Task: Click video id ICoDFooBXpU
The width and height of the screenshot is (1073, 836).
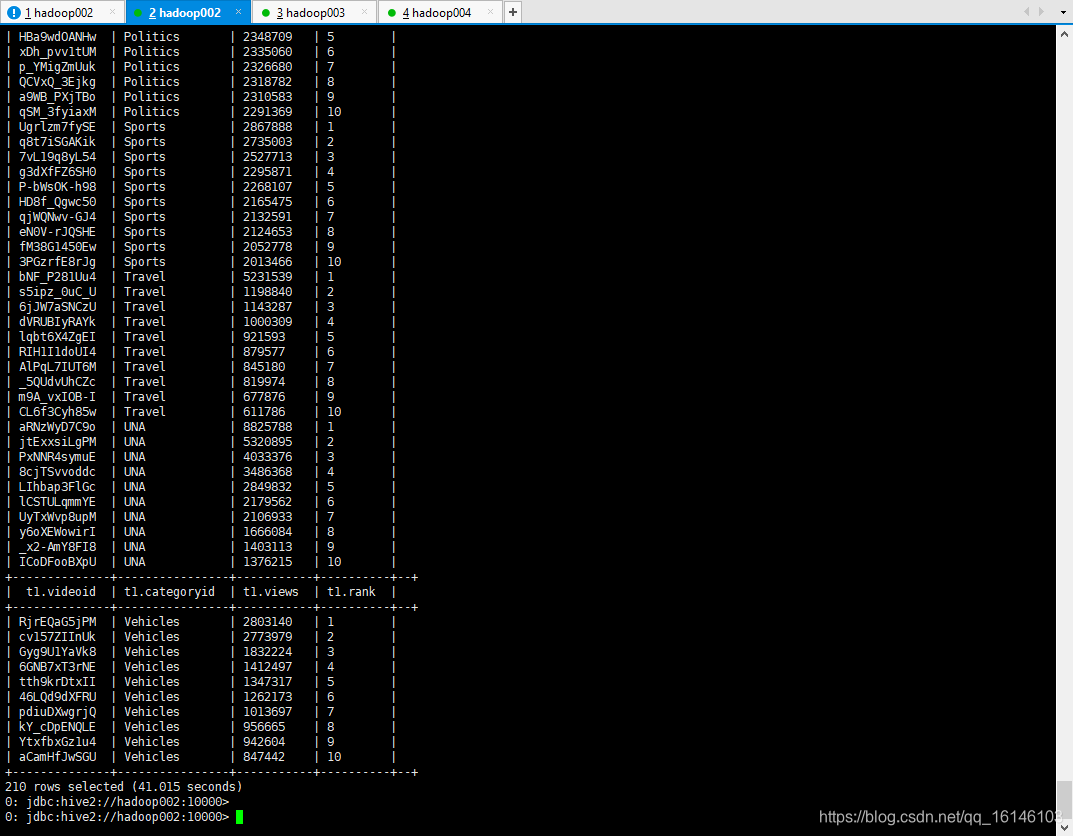Action: coord(57,562)
